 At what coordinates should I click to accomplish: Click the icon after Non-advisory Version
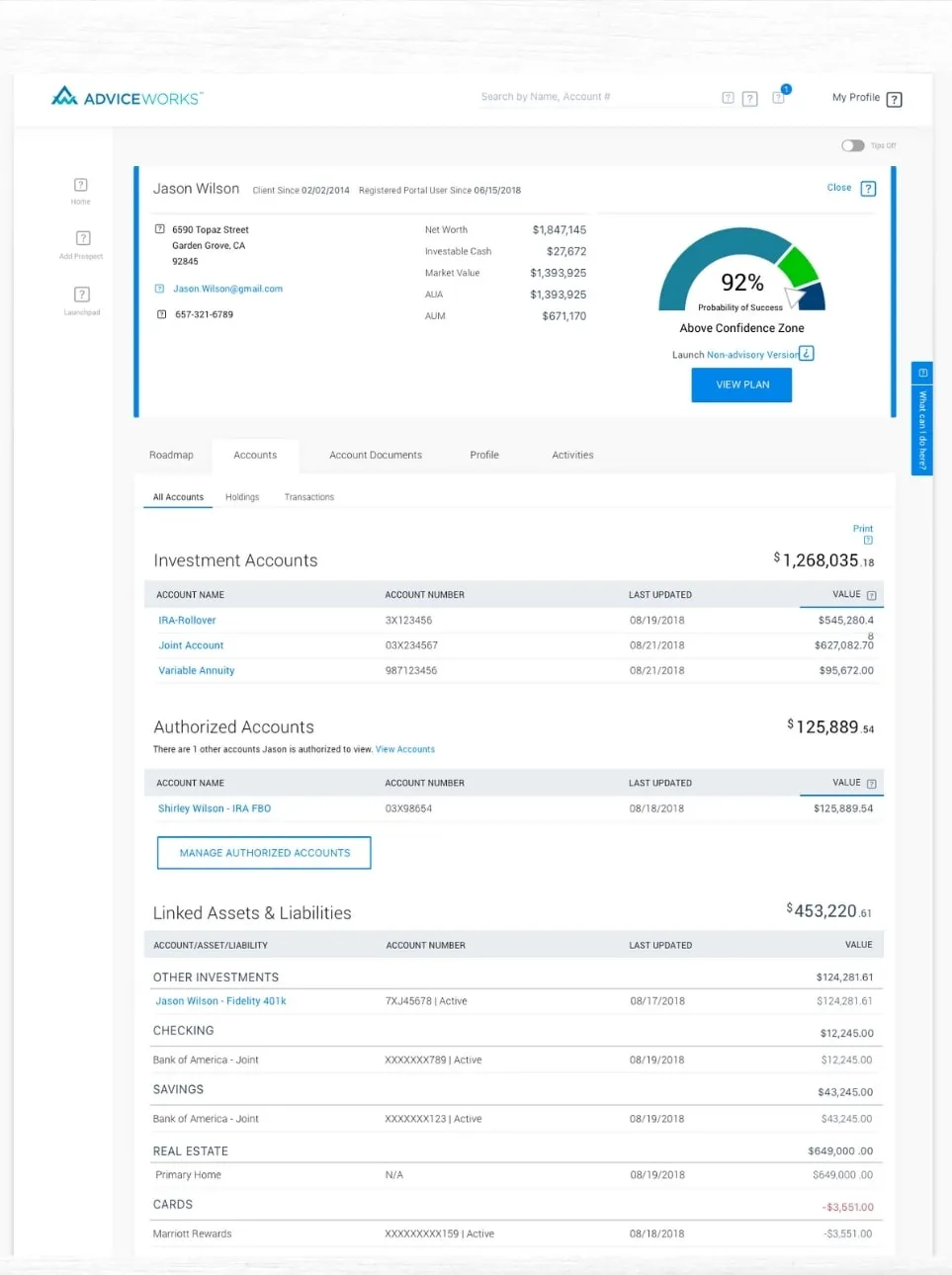pyautogui.click(x=807, y=353)
